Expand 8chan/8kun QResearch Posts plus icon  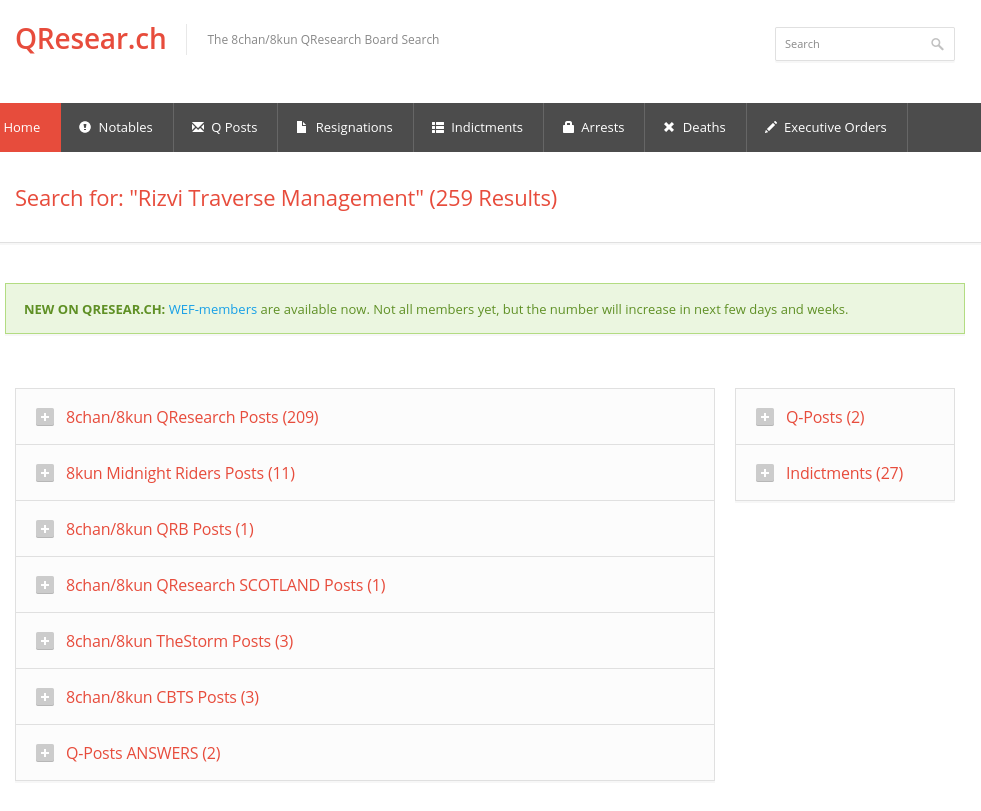[x=45, y=417]
